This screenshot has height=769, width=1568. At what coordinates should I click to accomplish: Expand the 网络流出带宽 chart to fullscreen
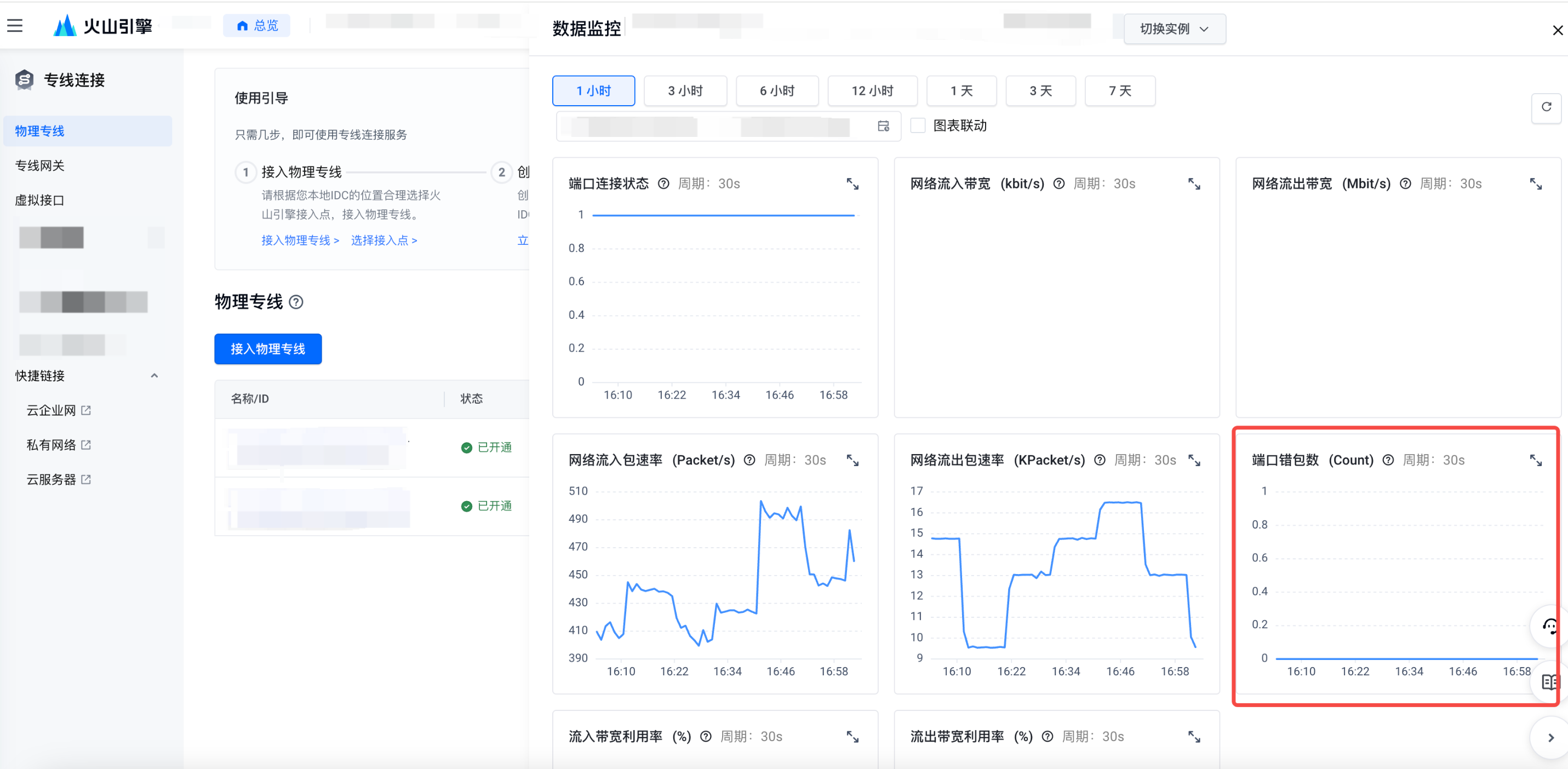pos(1536,183)
